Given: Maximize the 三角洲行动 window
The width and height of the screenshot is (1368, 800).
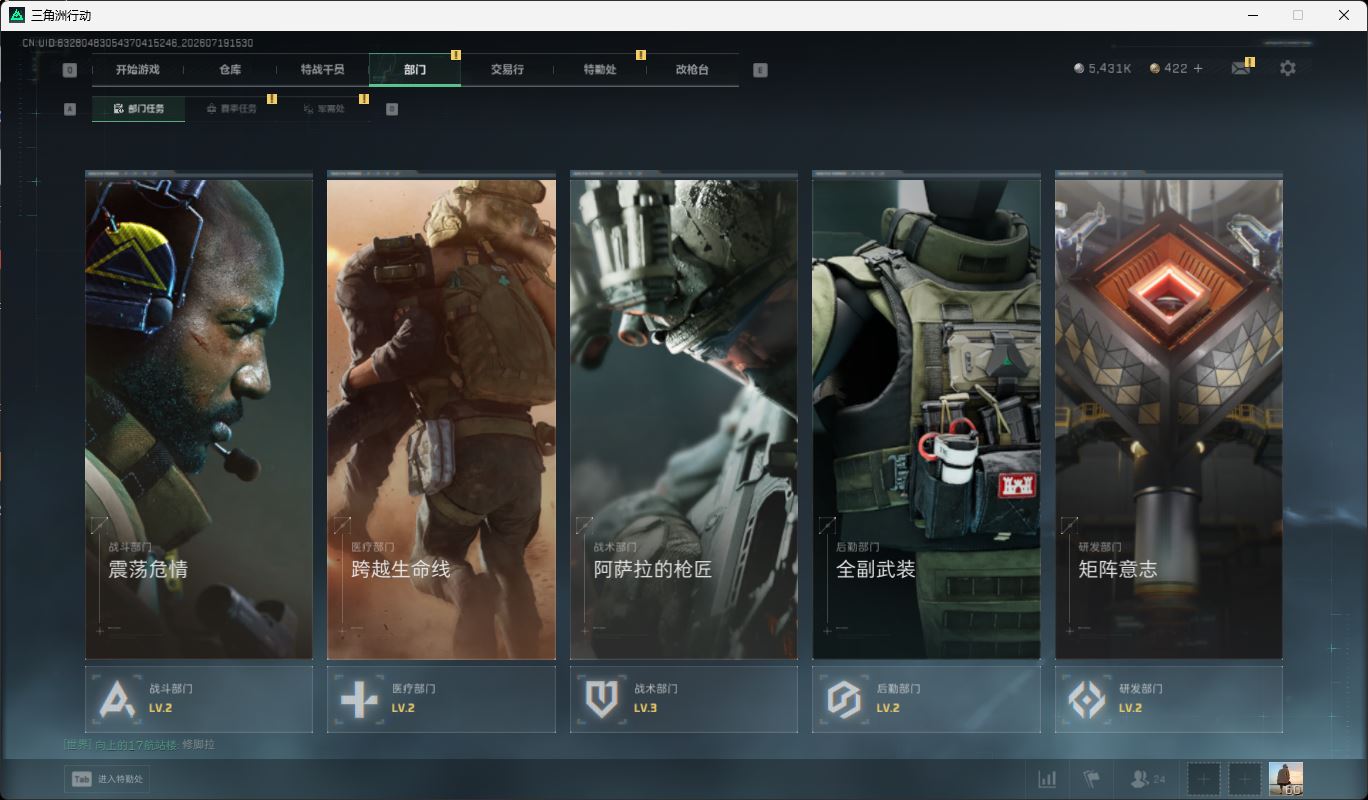Looking at the screenshot, I should point(1298,15).
